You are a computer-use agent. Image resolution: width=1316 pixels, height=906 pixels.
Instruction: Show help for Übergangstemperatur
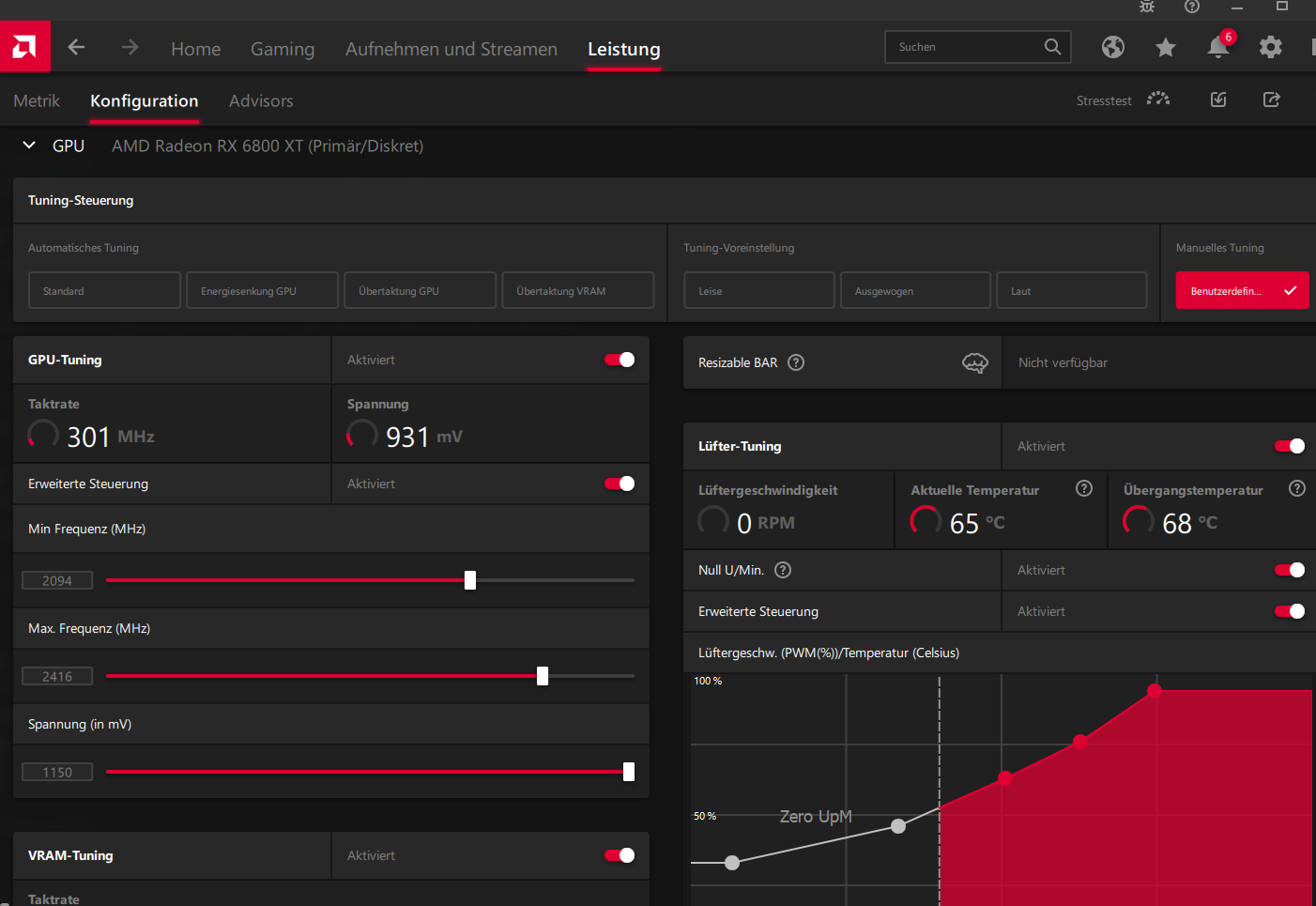click(x=1297, y=488)
